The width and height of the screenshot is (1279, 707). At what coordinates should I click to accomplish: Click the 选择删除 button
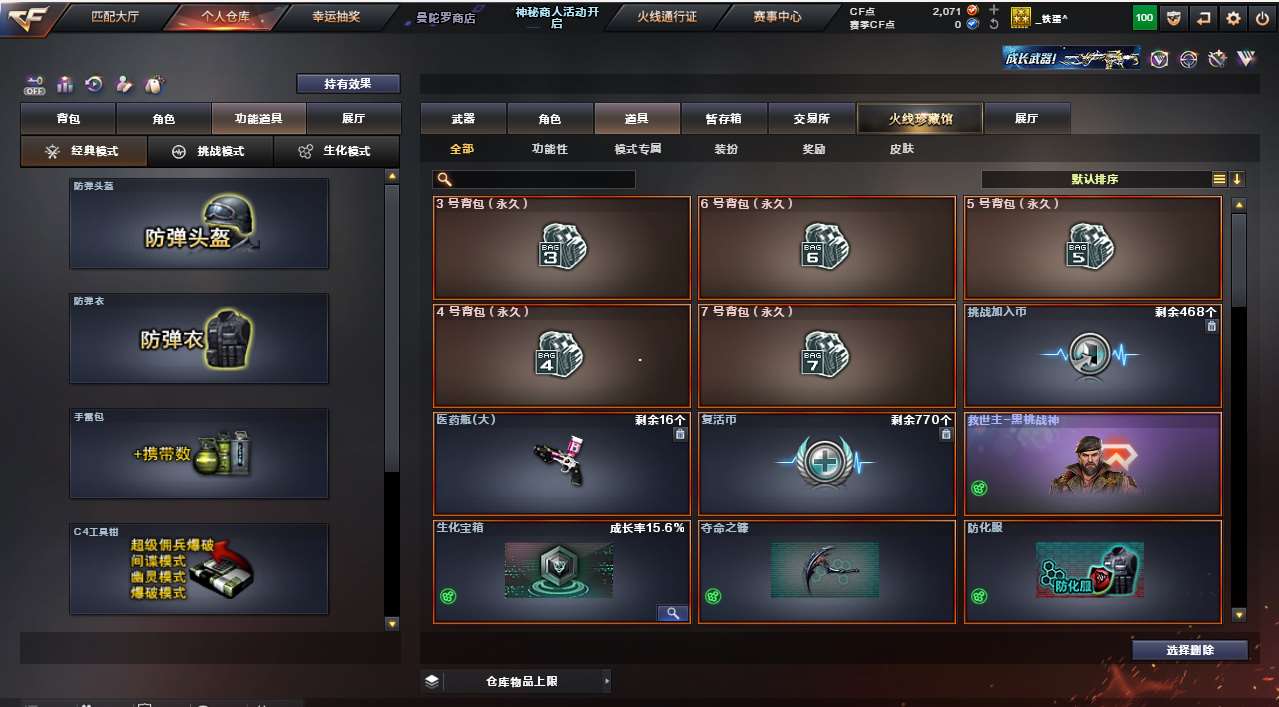1190,650
